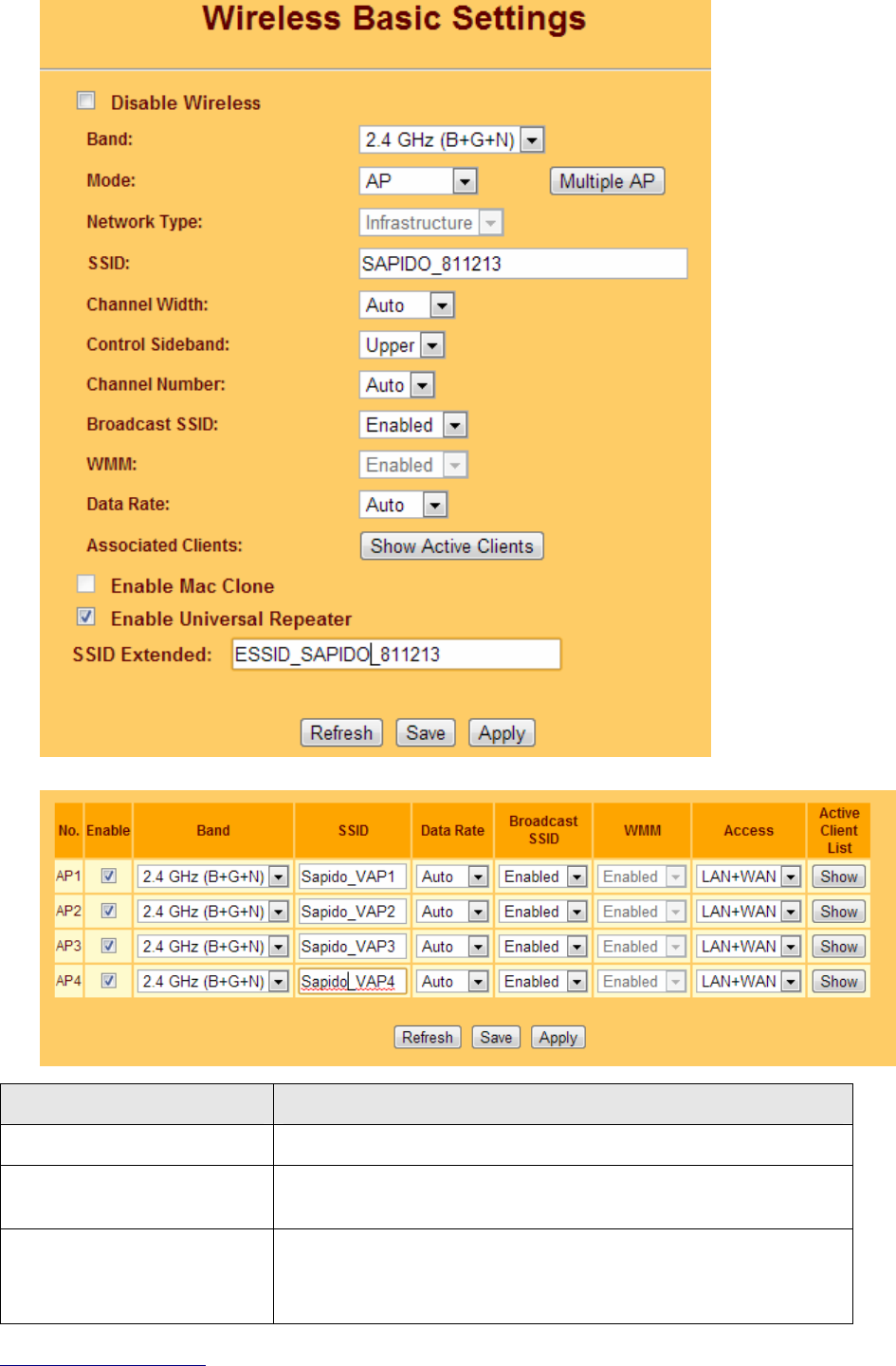
Task: Open the Network Type Infrastructure dropdown
Action: pos(431,223)
